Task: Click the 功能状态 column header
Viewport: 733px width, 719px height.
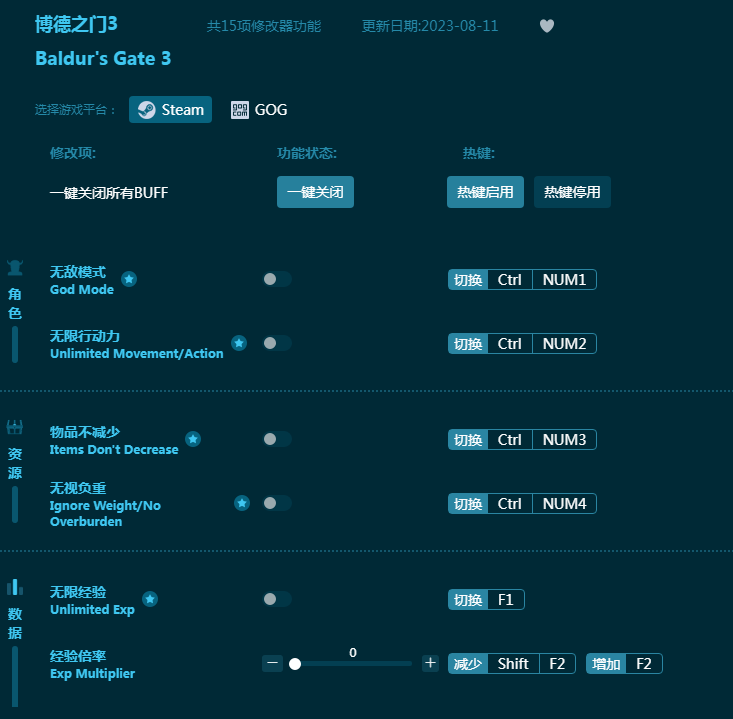Action: (307, 153)
